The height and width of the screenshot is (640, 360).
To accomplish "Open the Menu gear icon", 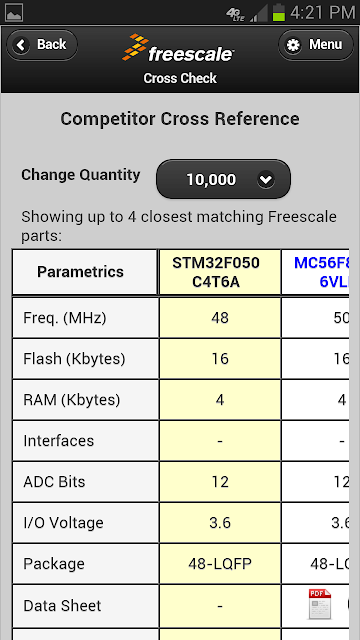I will (x=293, y=44).
